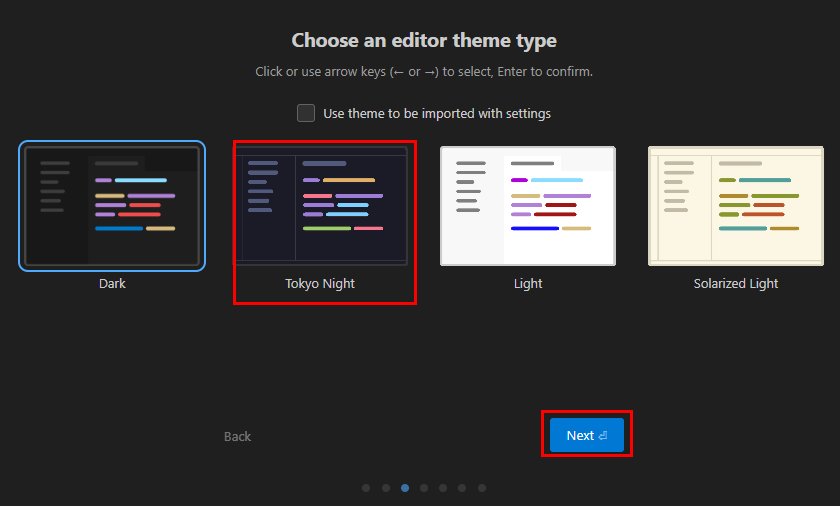Jump to the sixth step pagination dot
Screen dimensions: 840x506
[x=462, y=488]
